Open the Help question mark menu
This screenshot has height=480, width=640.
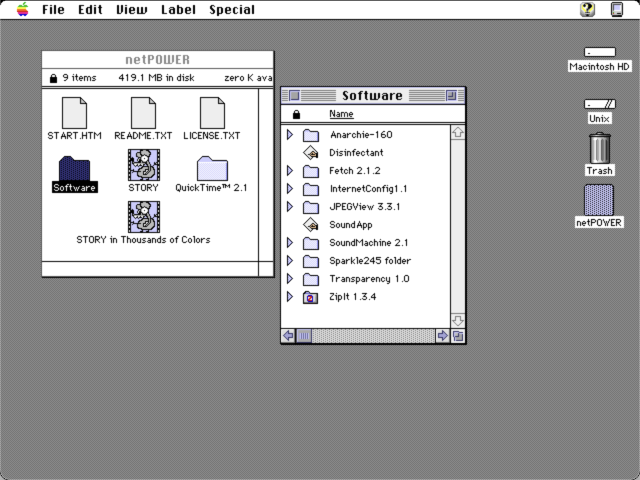pos(587,9)
